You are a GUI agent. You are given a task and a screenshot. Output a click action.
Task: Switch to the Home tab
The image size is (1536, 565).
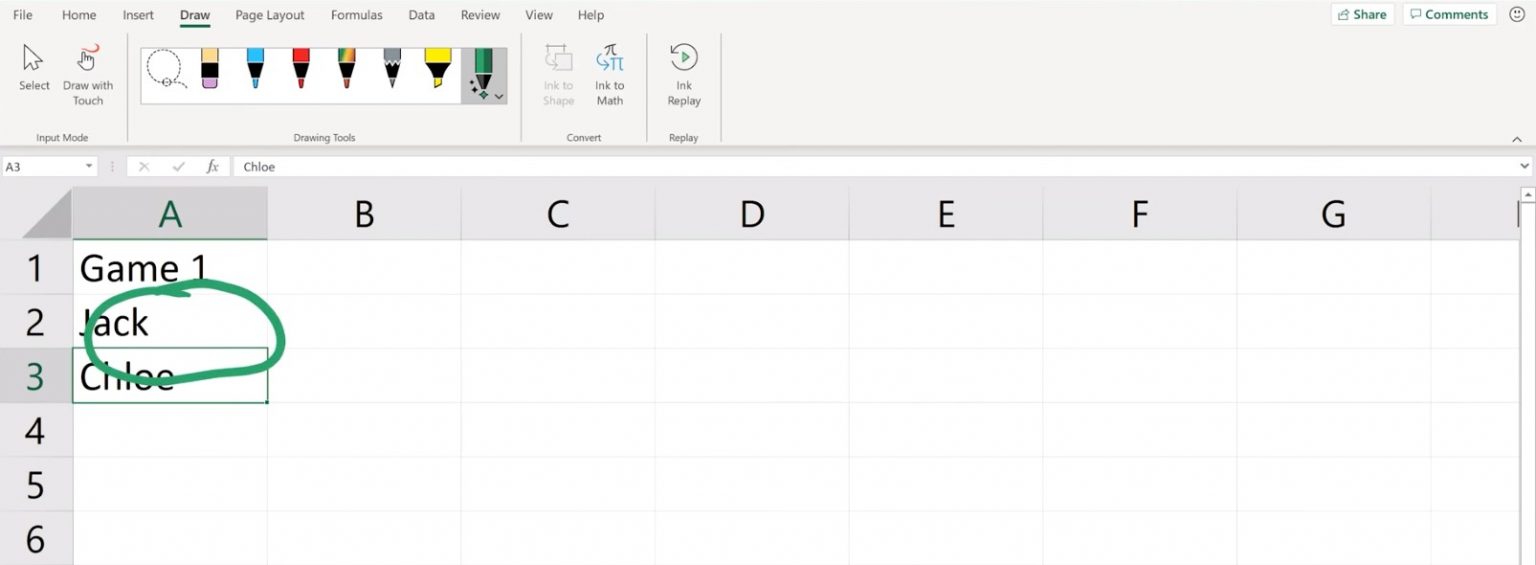tap(79, 15)
